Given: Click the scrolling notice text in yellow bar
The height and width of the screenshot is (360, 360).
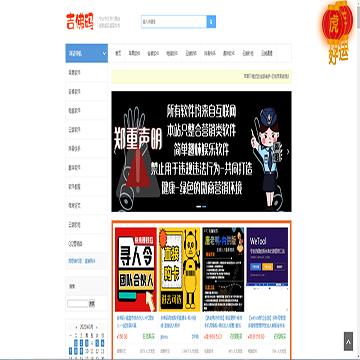Looking at the screenshot, I should (x=267, y=77).
